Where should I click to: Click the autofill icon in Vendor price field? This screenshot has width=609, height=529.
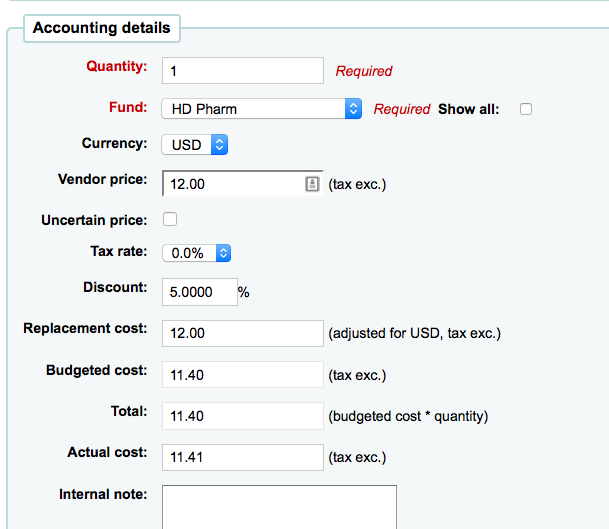point(311,184)
